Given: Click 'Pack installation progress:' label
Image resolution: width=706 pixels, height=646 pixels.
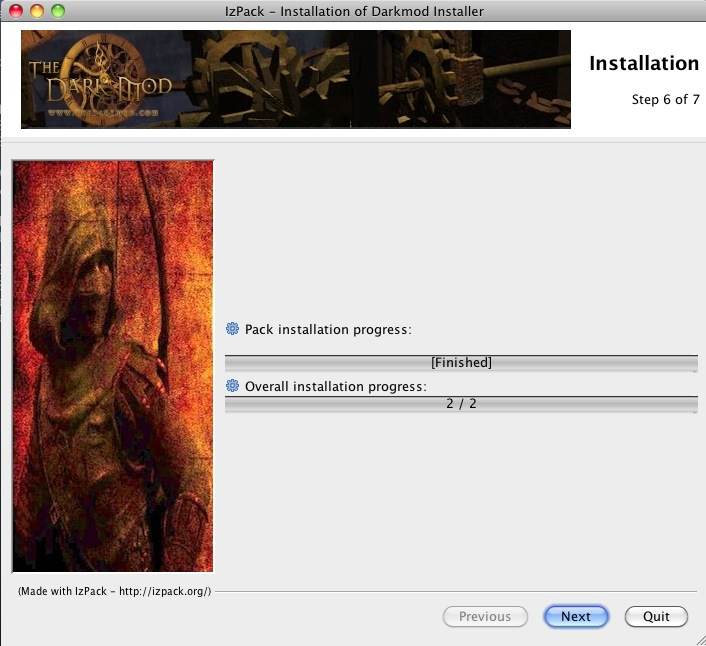Looking at the screenshot, I should 328,330.
